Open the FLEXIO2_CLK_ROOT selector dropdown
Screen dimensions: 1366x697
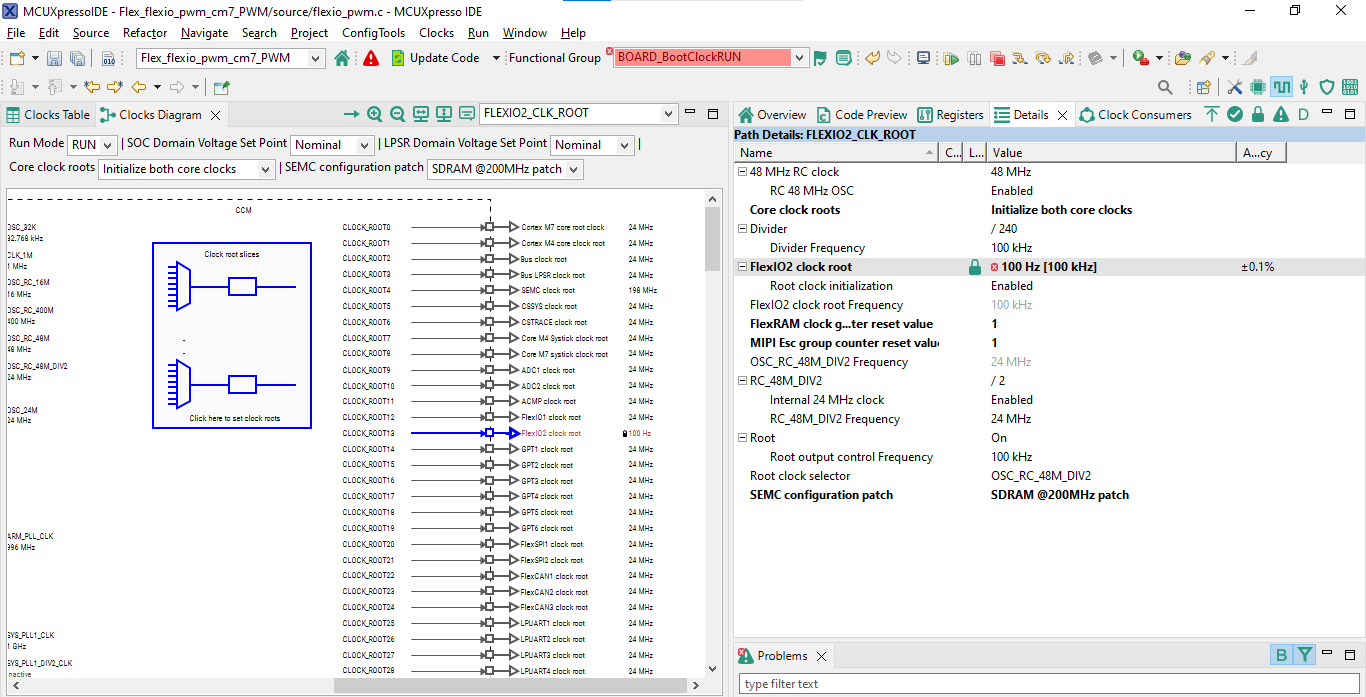pyautogui.click(x=669, y=113)
